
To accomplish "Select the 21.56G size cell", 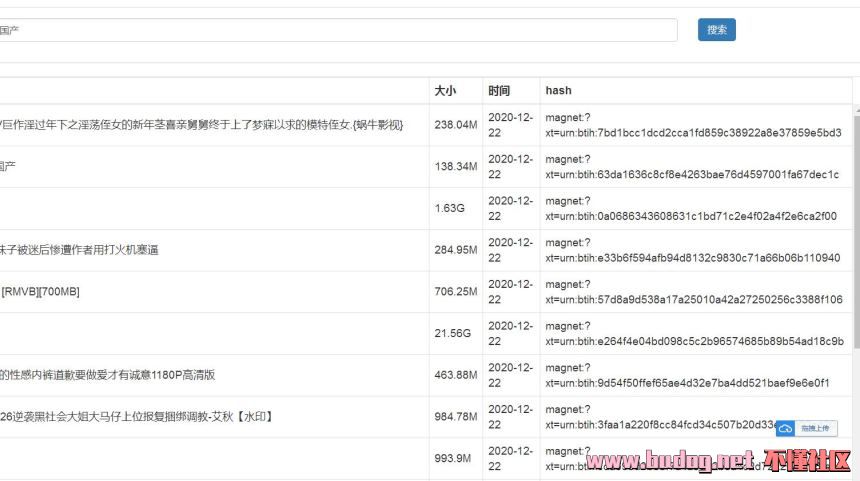I will (452, 333).
